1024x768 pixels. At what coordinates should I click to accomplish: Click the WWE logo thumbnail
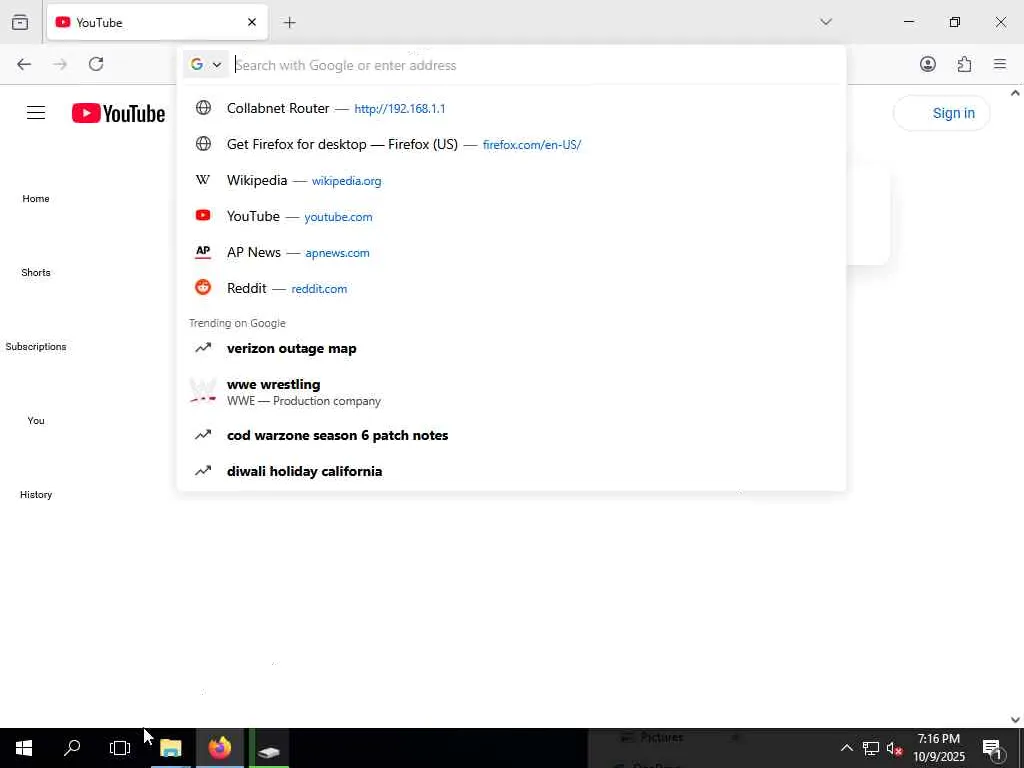click(203, 391)
